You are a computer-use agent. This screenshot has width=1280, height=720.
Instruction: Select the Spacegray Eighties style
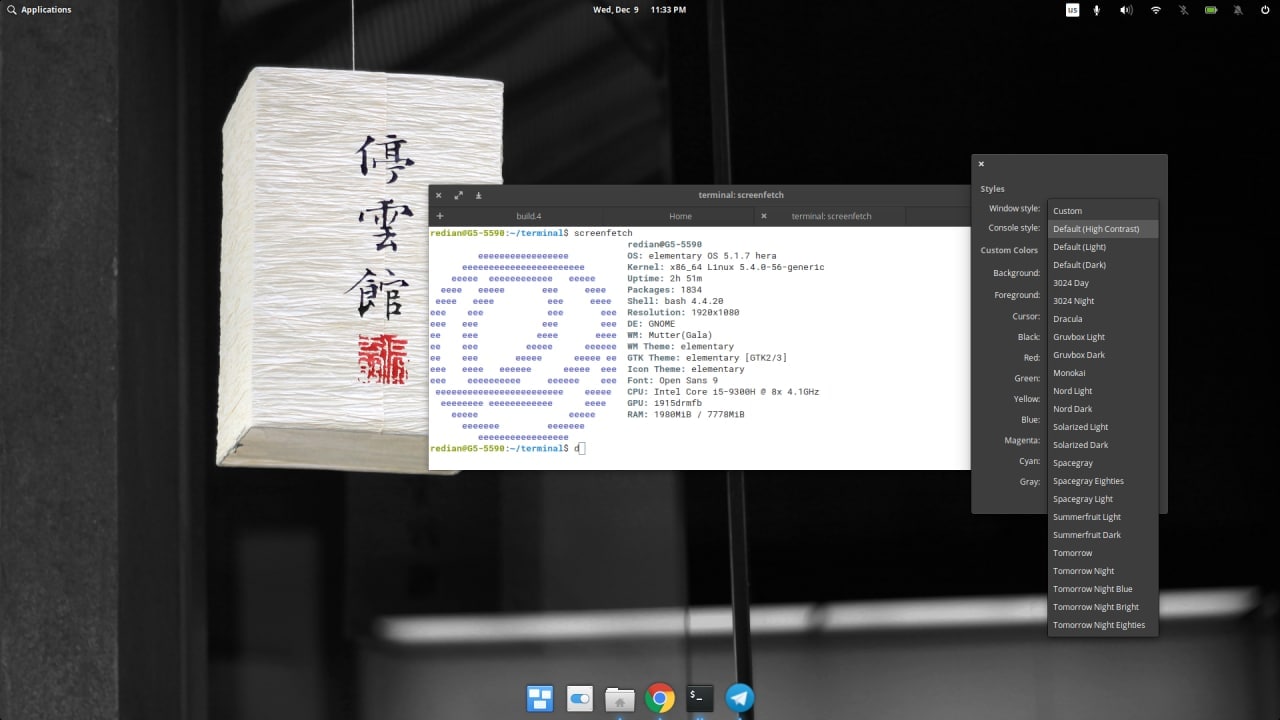pos(1103,481)
